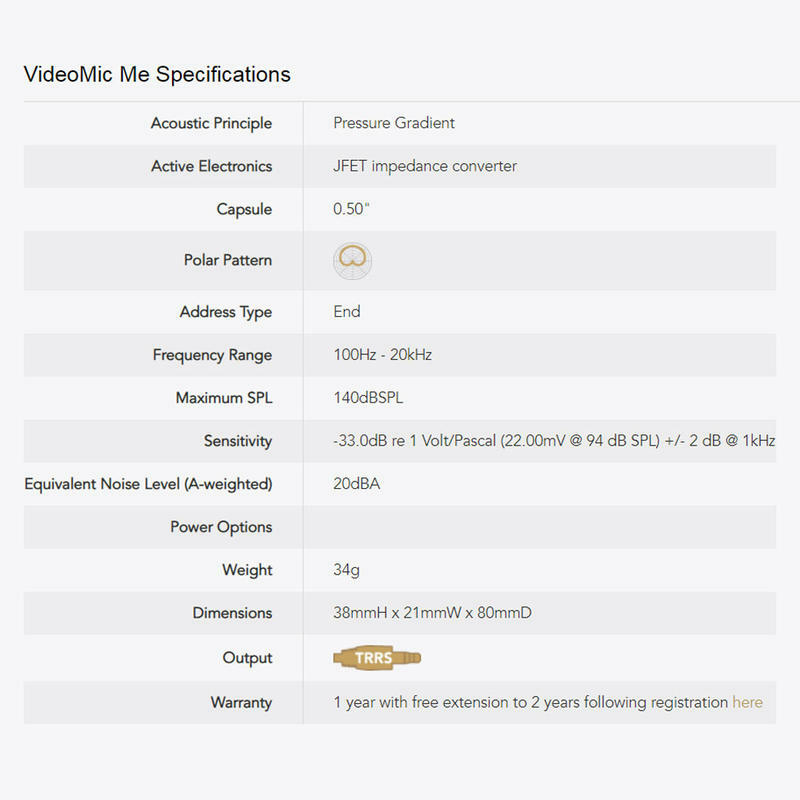800x800 pixels.
Task: Select the Maximum SPL label
Action: coord(223,398)
